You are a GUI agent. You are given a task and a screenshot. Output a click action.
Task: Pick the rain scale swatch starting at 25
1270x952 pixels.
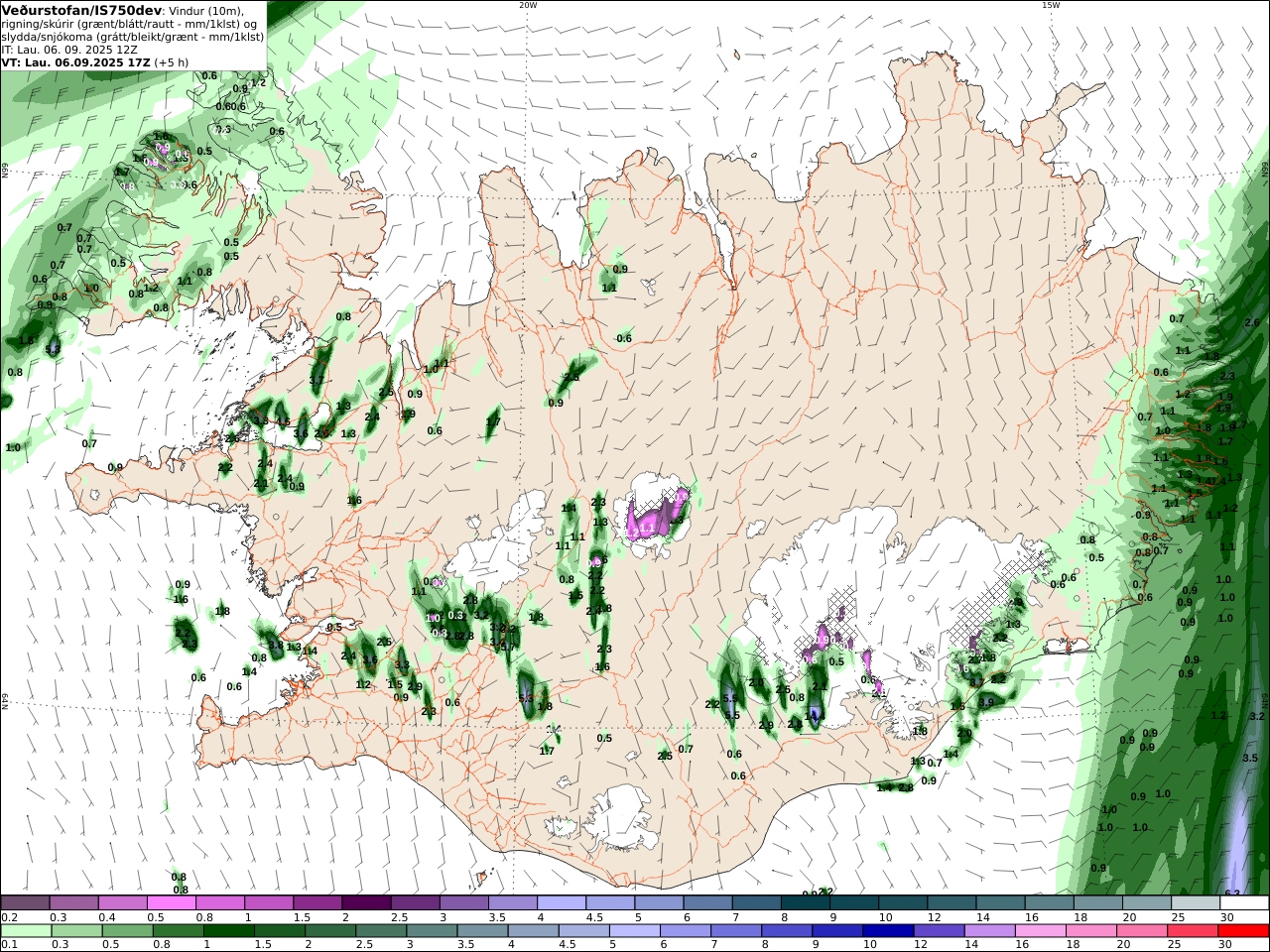point(1193,931)
